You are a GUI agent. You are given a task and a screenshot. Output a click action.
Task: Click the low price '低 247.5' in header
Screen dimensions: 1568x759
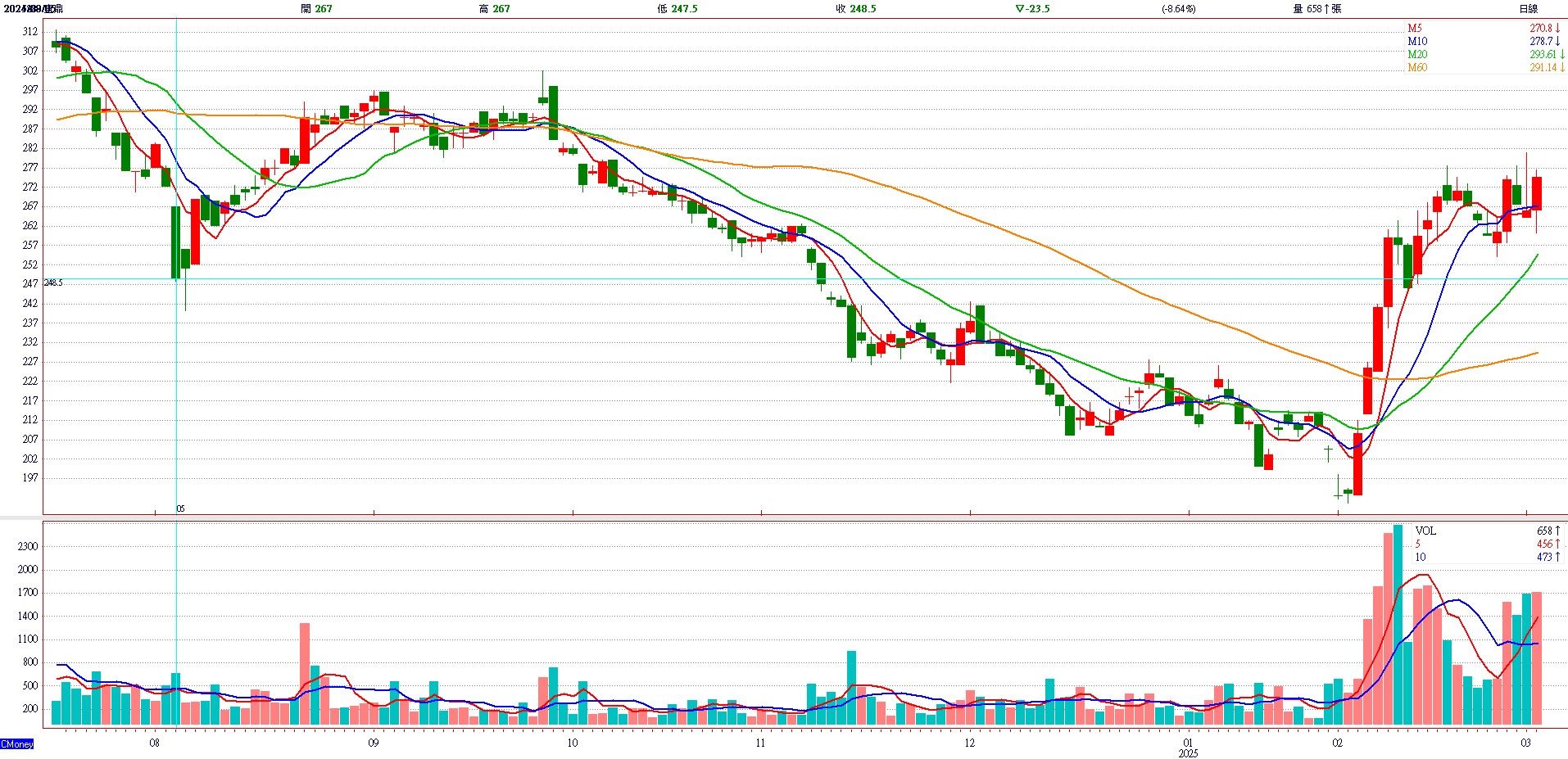pos(677,9)
